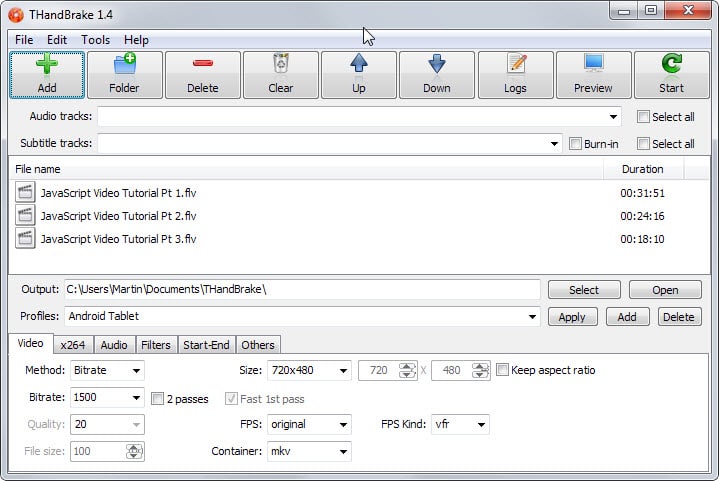Apply the chosen profile with the Apply button
Image resolution: width=719 pixels, height=481 pixels.
573,317
